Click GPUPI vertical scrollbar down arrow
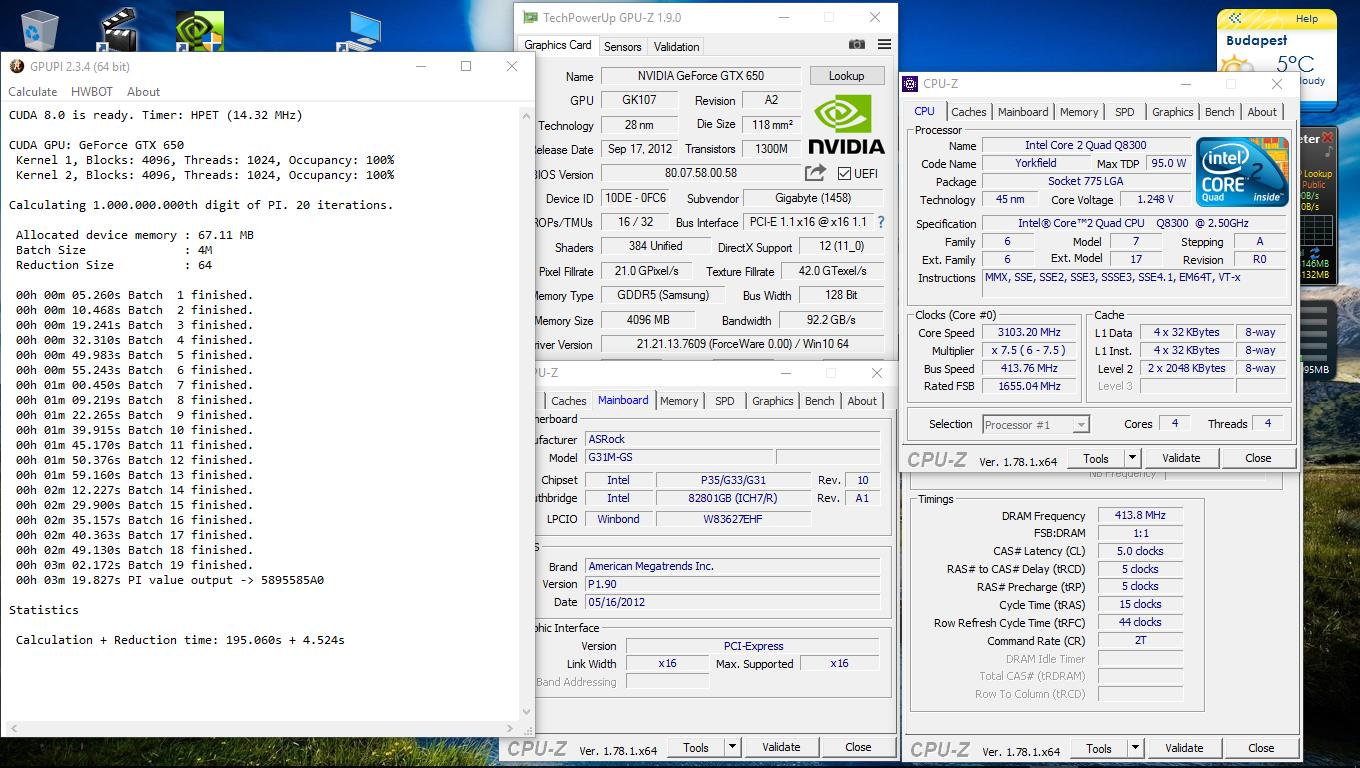This screenshot has width=1360, height=768. [x=527, y=714]
